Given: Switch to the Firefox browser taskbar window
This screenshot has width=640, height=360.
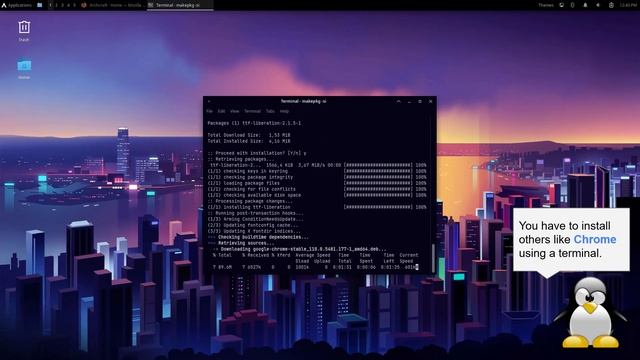Looking at the screenshot, I should coord(112,5).
